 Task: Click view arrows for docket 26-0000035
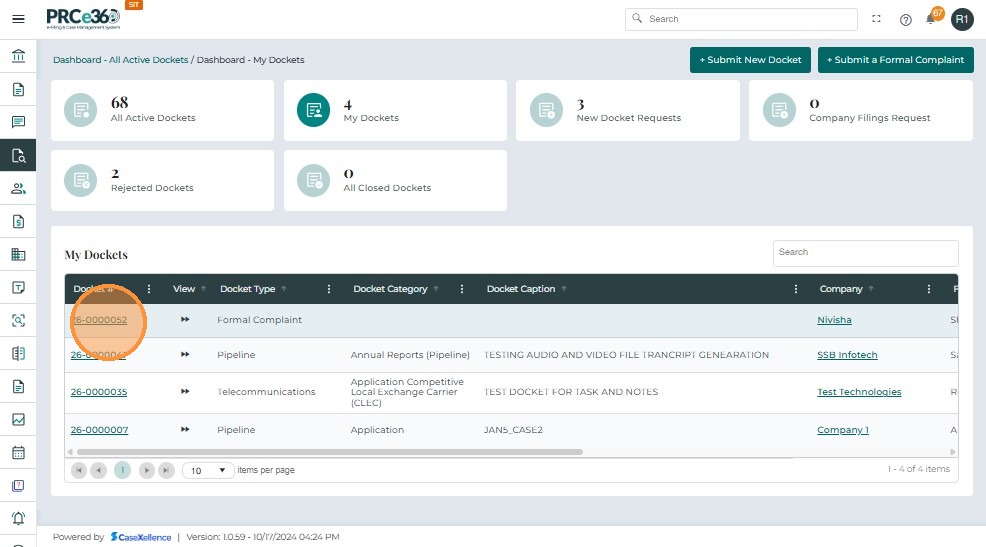click(185, 392)
